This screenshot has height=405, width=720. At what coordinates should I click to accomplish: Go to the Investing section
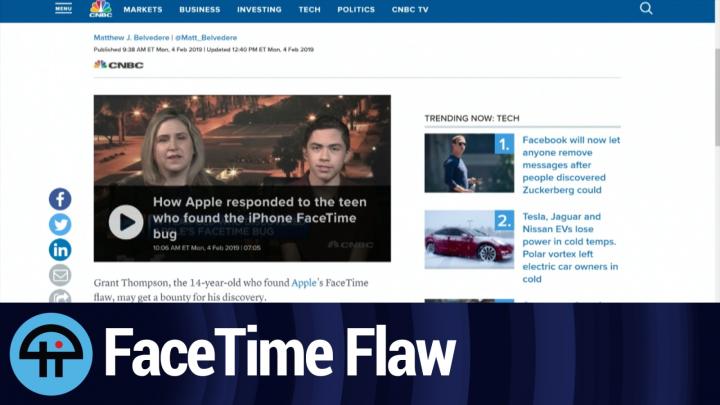(x=259, y=10)
